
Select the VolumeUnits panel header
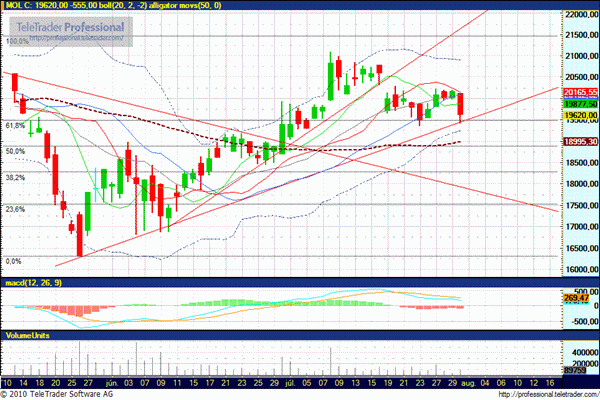coord(28,332)
